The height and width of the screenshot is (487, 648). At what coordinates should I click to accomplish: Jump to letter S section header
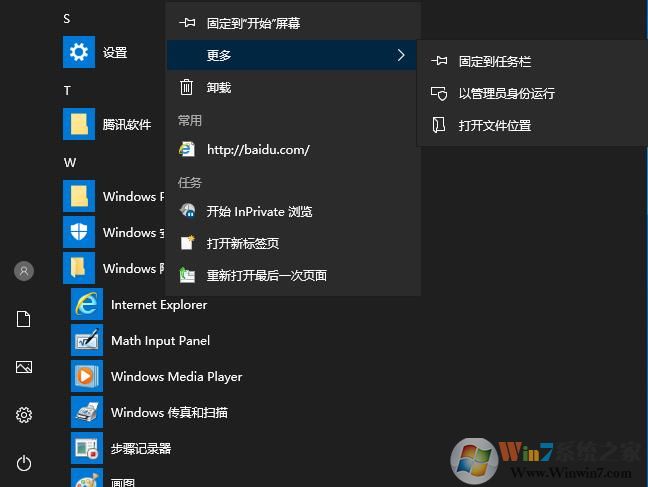coord(67,19)
